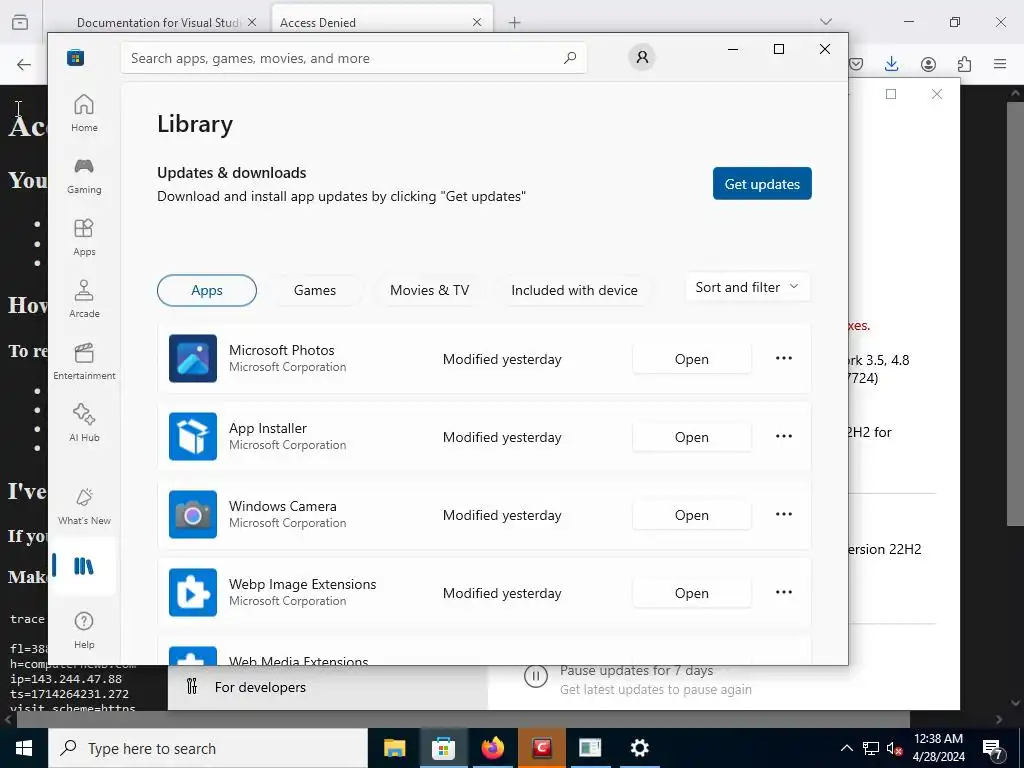This screenshot has width=1024, height=768.
Task: Open Firefox account icon in toolbar
Action: click(928, 64)
